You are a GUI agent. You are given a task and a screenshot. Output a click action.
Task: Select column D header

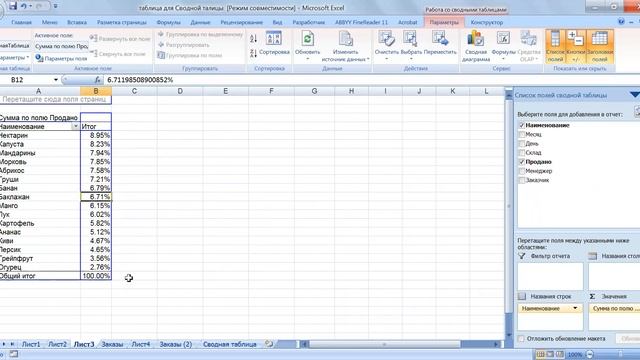click(180, 91)
